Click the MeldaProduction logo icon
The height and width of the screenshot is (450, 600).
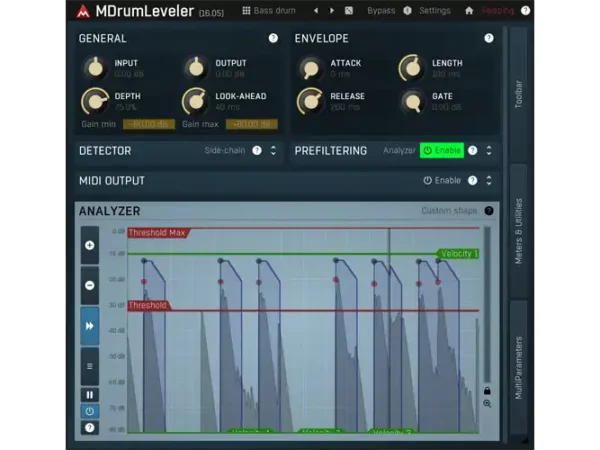pyautogui.click(x=83, y=11)
